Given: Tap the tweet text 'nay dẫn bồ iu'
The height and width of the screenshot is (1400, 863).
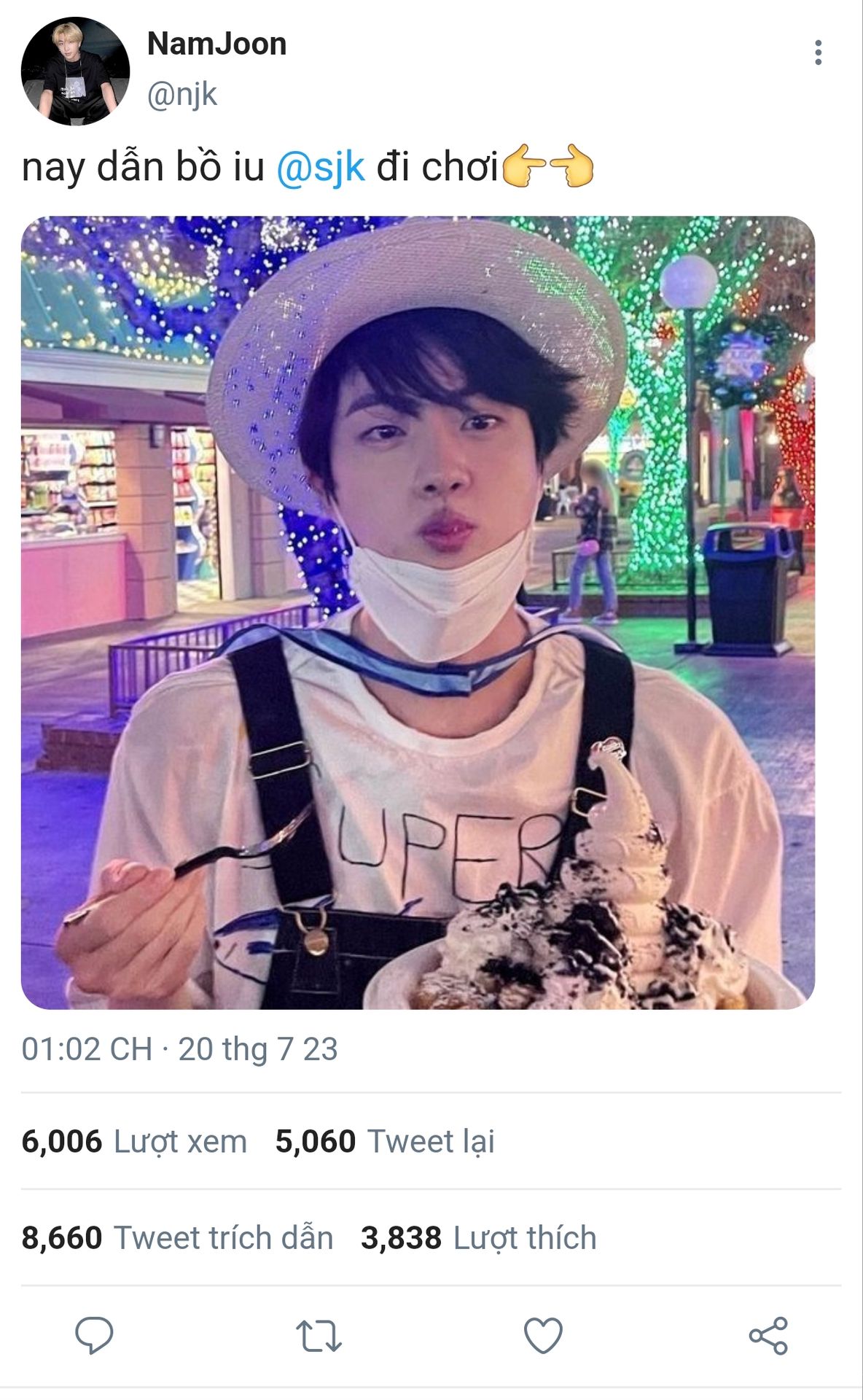Looking at the screenshot, I should 143,167.
